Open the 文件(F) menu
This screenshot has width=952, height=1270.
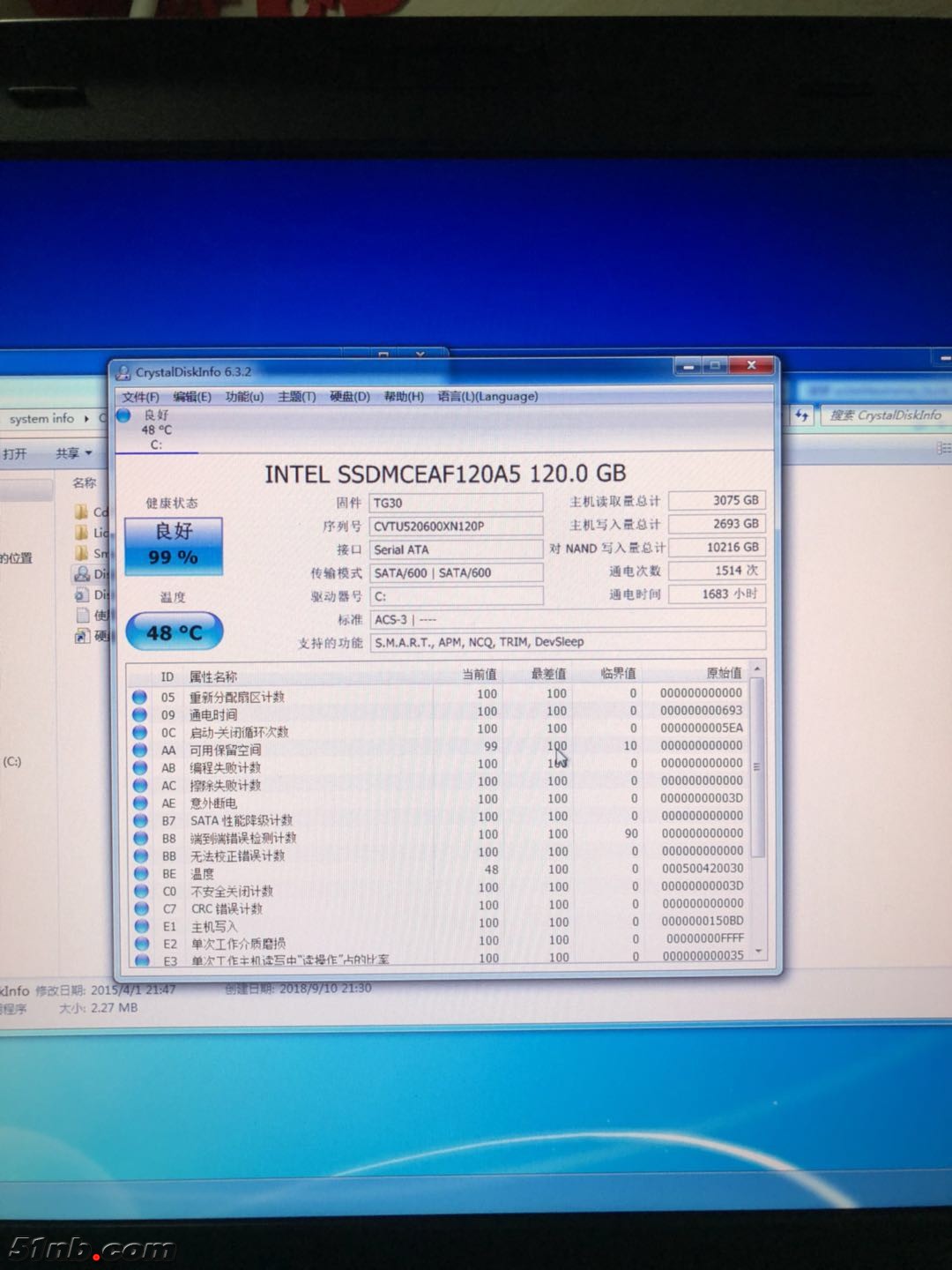(140, 397)
